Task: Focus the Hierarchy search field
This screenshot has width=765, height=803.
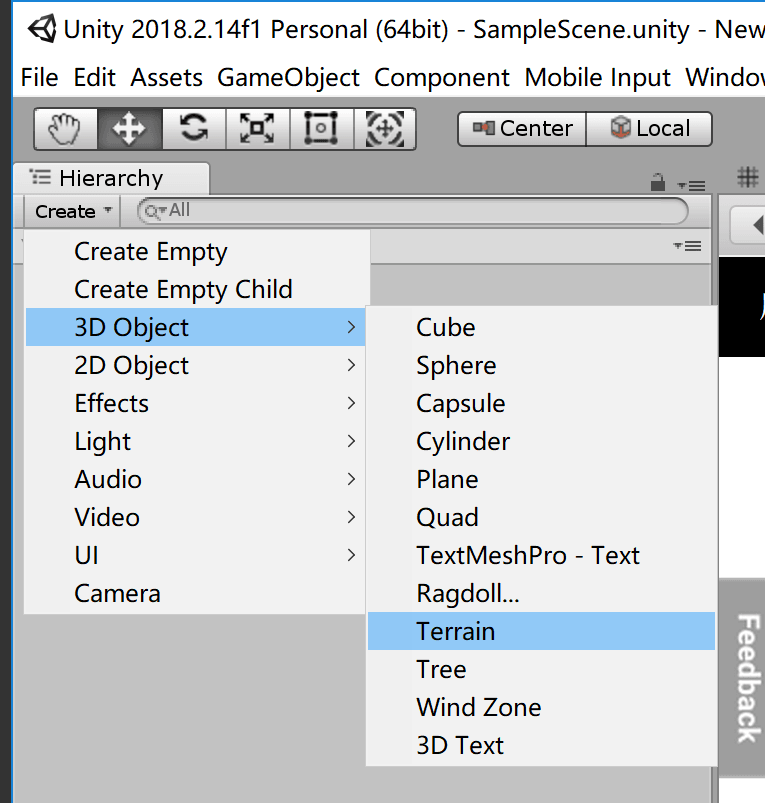Action: click(412, 210)
